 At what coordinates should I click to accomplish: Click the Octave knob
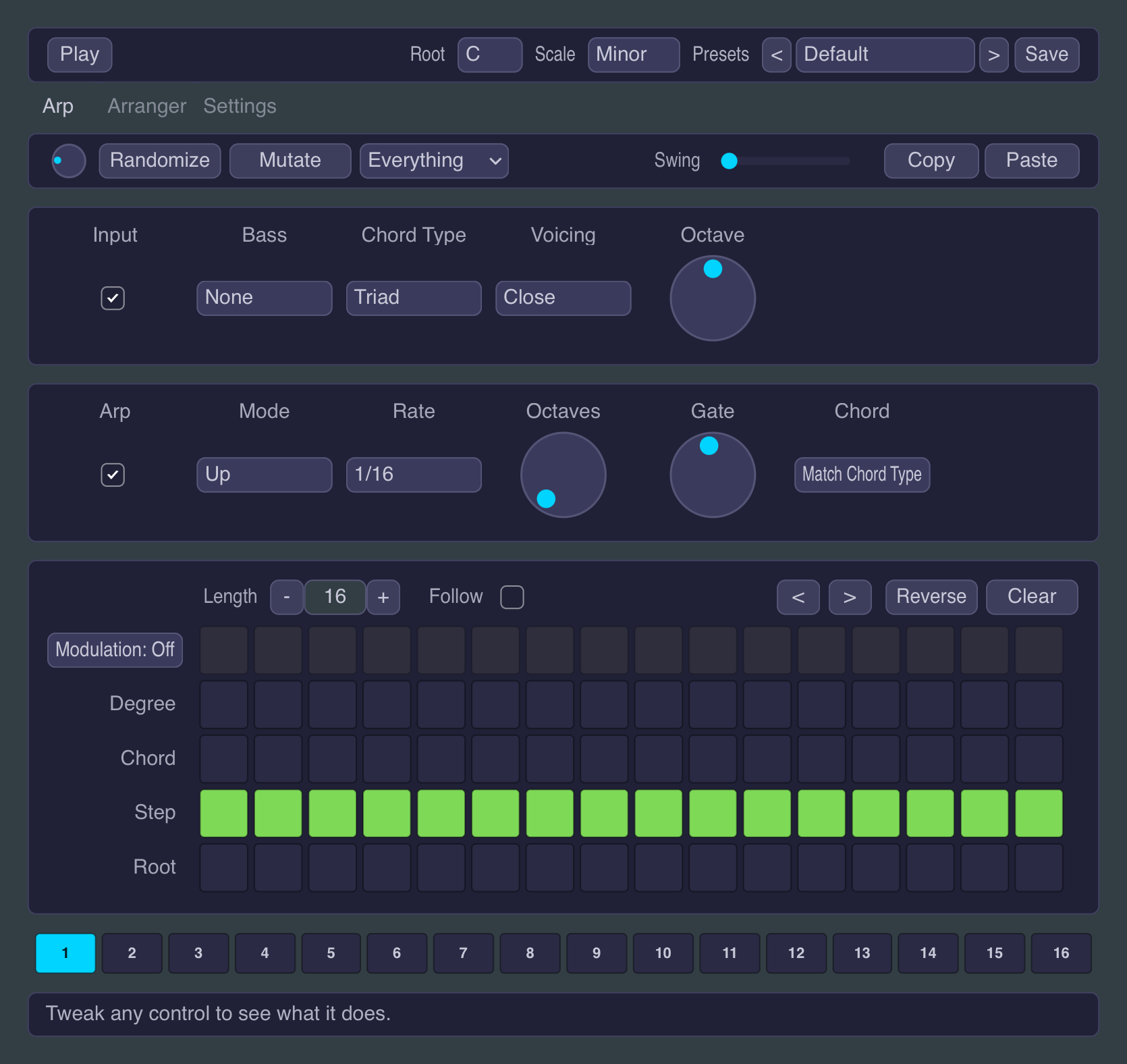click(x=713, y=298)
